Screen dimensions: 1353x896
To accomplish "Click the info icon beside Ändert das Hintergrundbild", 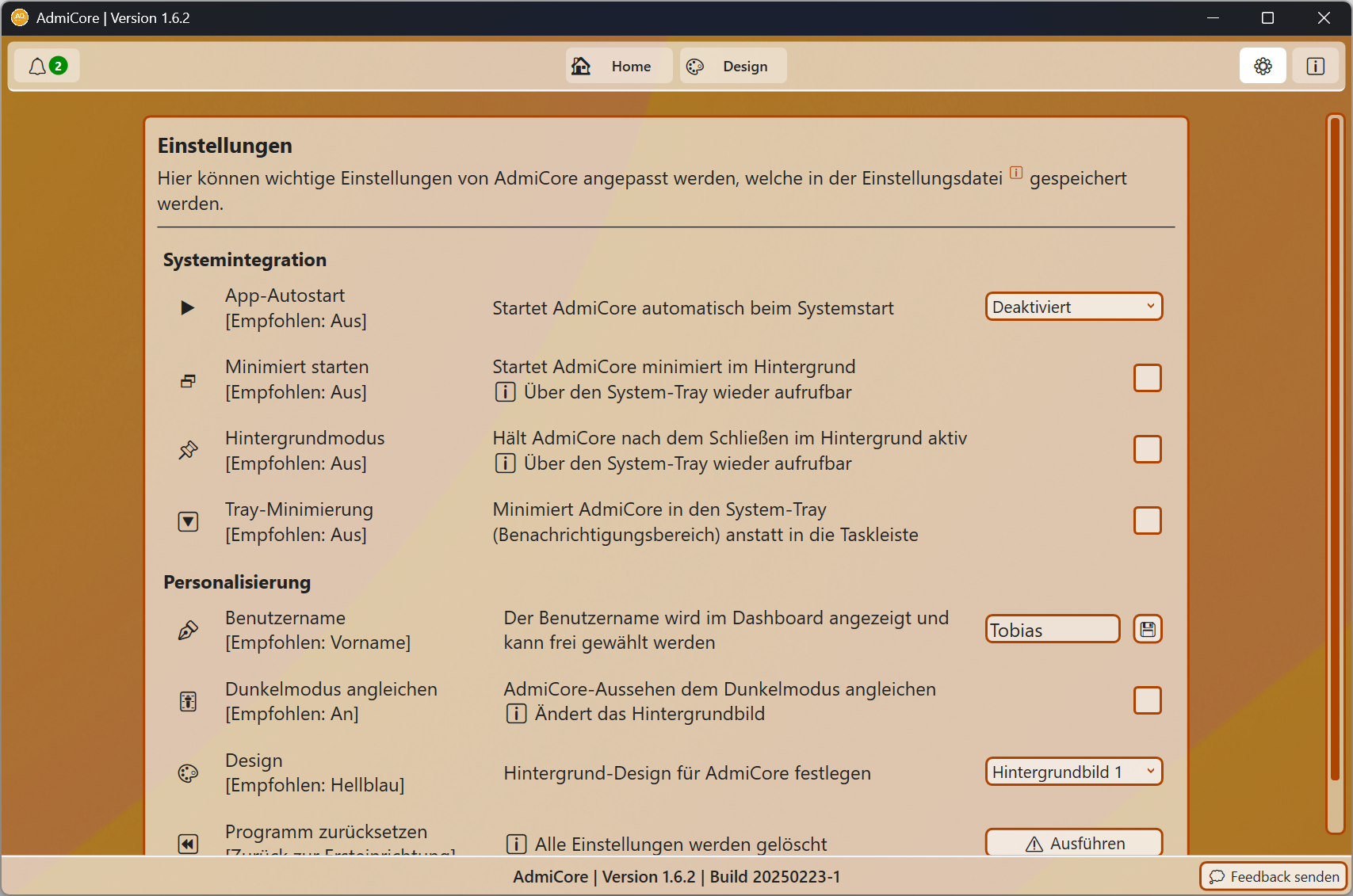I will pyautogui.click(x=516, y=714).
